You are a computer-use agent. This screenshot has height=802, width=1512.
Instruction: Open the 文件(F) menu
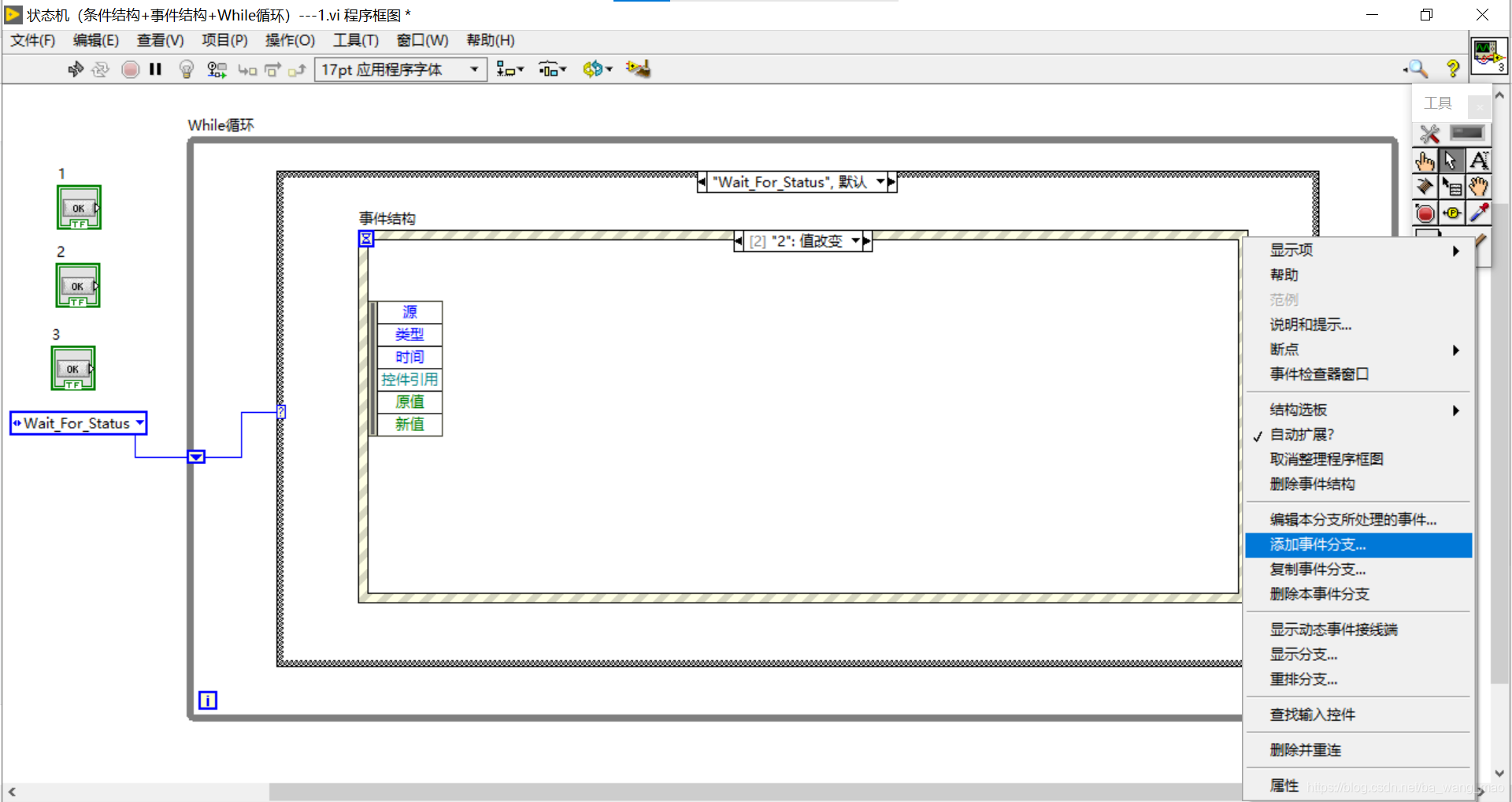[x=32, y=40]
